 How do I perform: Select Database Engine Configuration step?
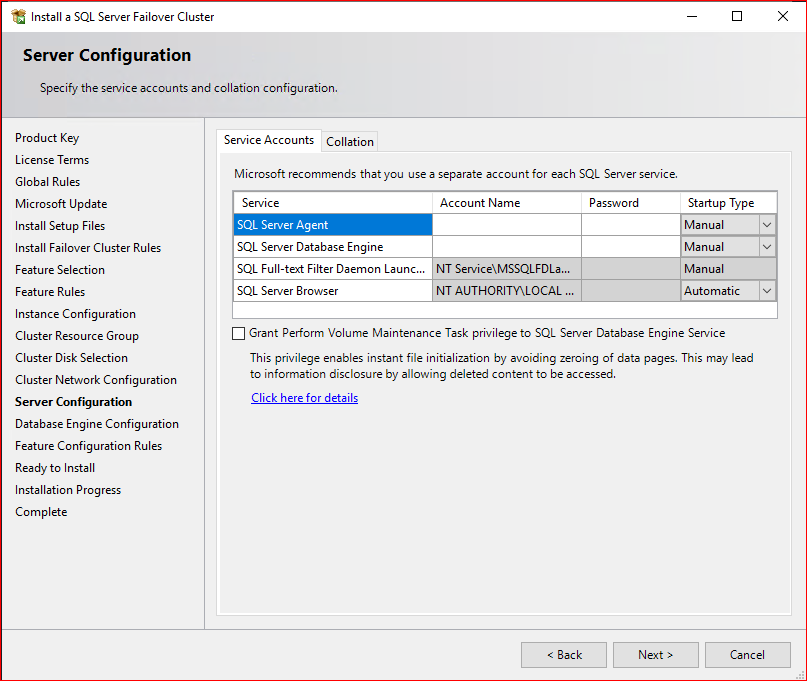[x=97, y=424]
